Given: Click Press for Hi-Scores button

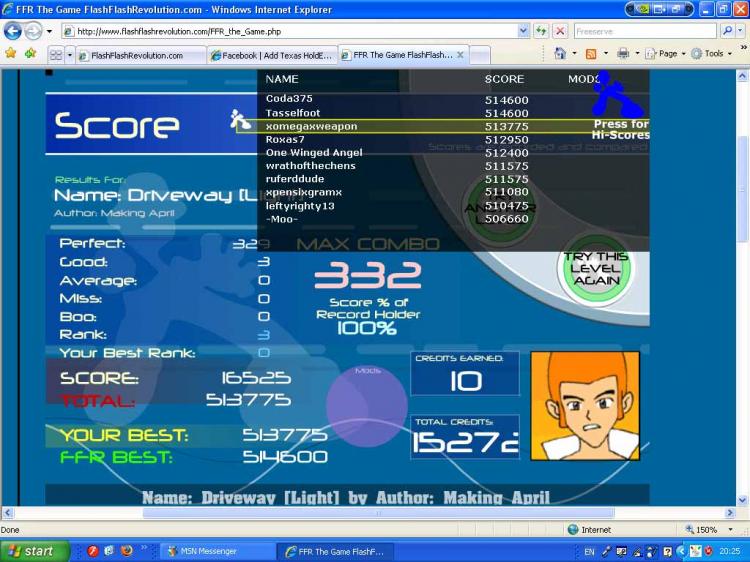Looking at the screenshot, I should (620, 129).
